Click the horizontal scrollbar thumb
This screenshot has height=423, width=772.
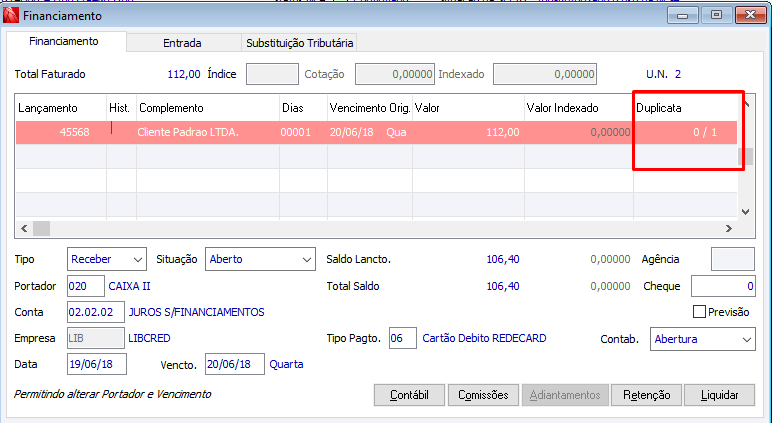(41, 228)
